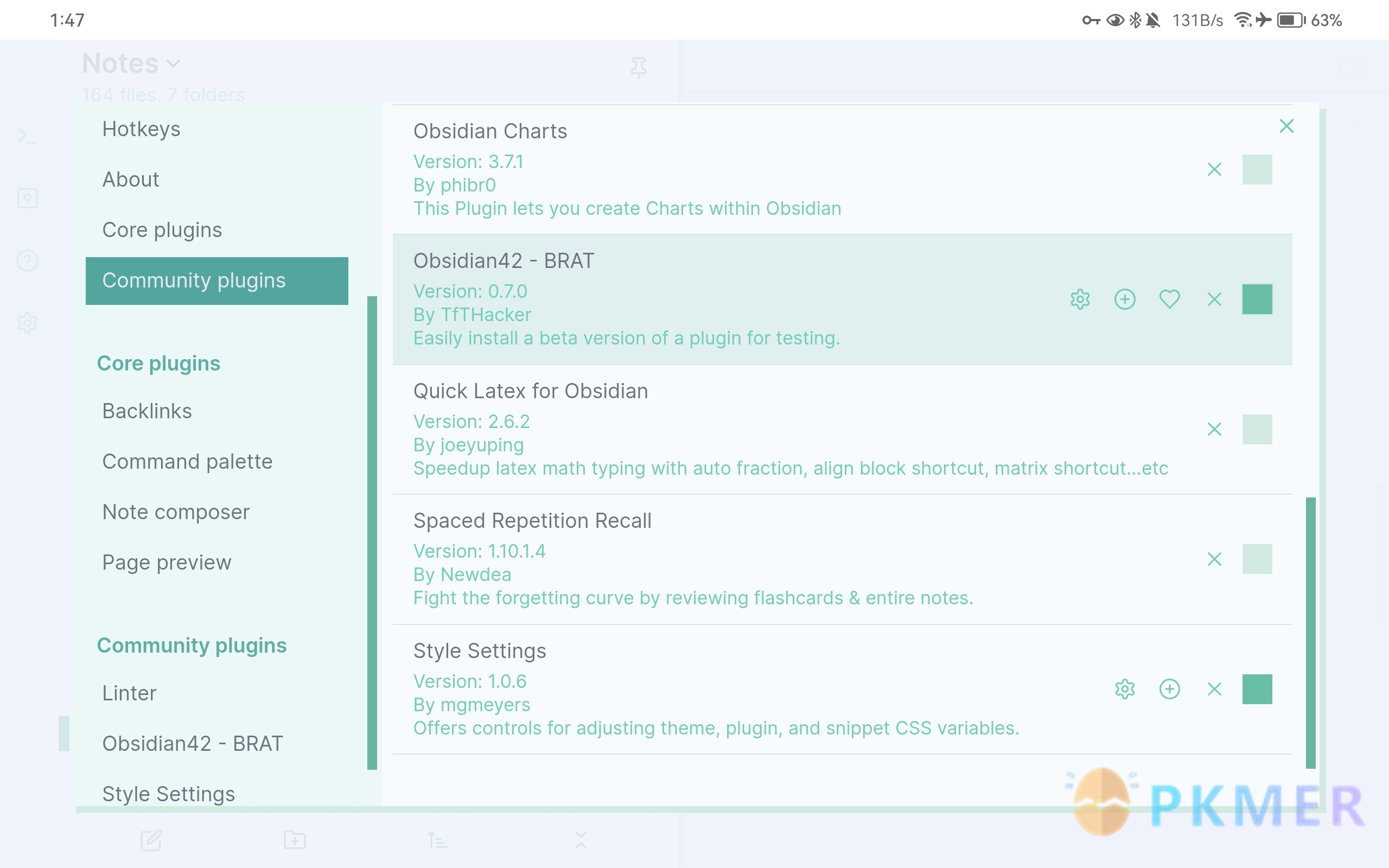Viewport: 1389px width, 868px height.
Task: Click the BRAT donate heart icon
Action: point(1169,299)
